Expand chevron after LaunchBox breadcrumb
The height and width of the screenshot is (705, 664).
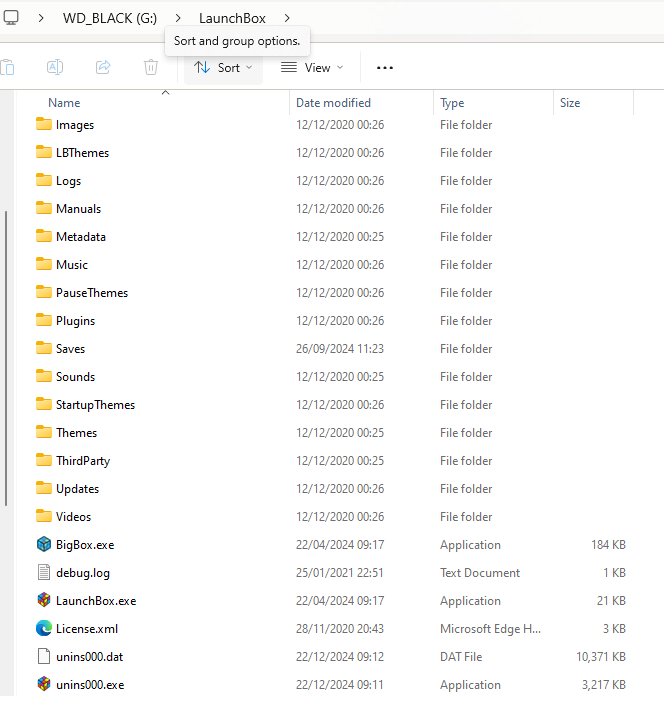[287, 18]
